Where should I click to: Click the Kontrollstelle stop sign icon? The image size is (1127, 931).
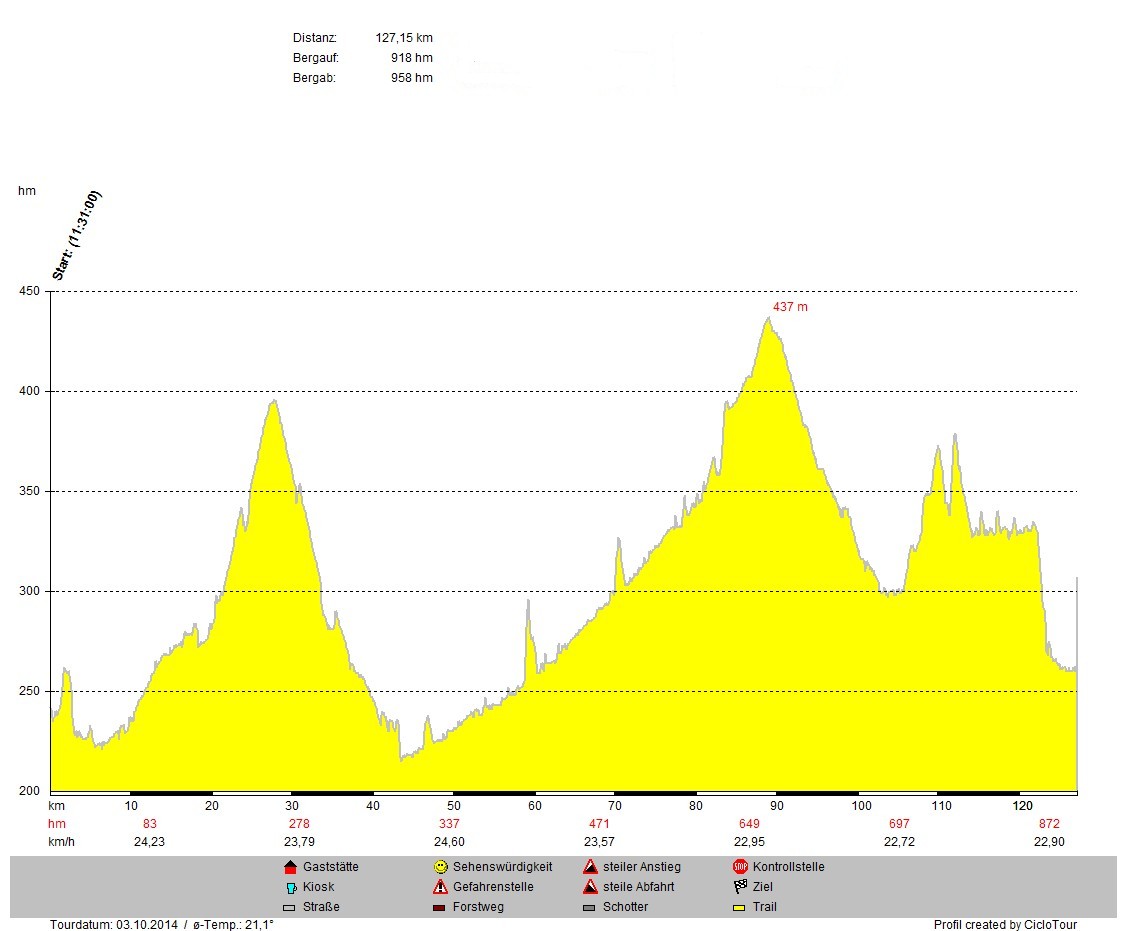[x=740, y=867]
